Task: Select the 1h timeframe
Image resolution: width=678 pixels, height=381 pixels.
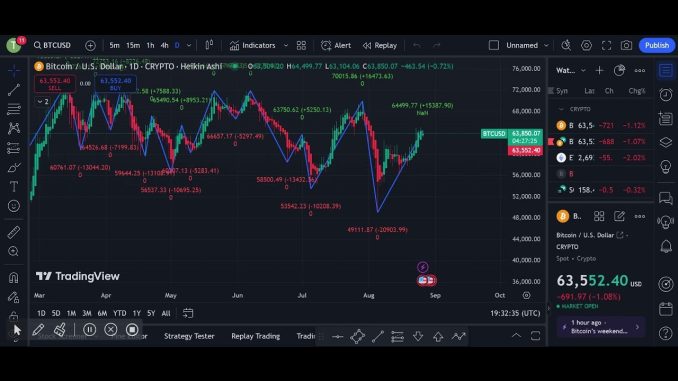Action: pyautogui.click(x=150, y=45)
